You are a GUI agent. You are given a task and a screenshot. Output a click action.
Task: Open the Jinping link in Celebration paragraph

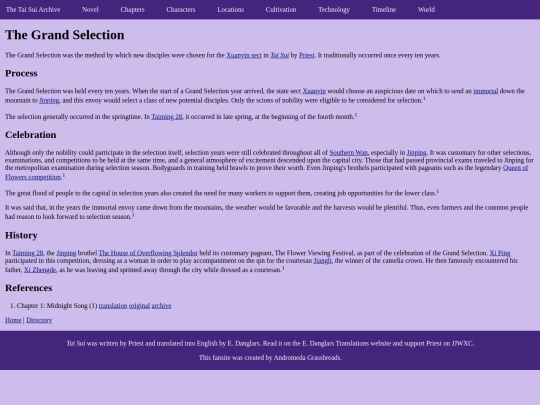click(x=416, y=153)
